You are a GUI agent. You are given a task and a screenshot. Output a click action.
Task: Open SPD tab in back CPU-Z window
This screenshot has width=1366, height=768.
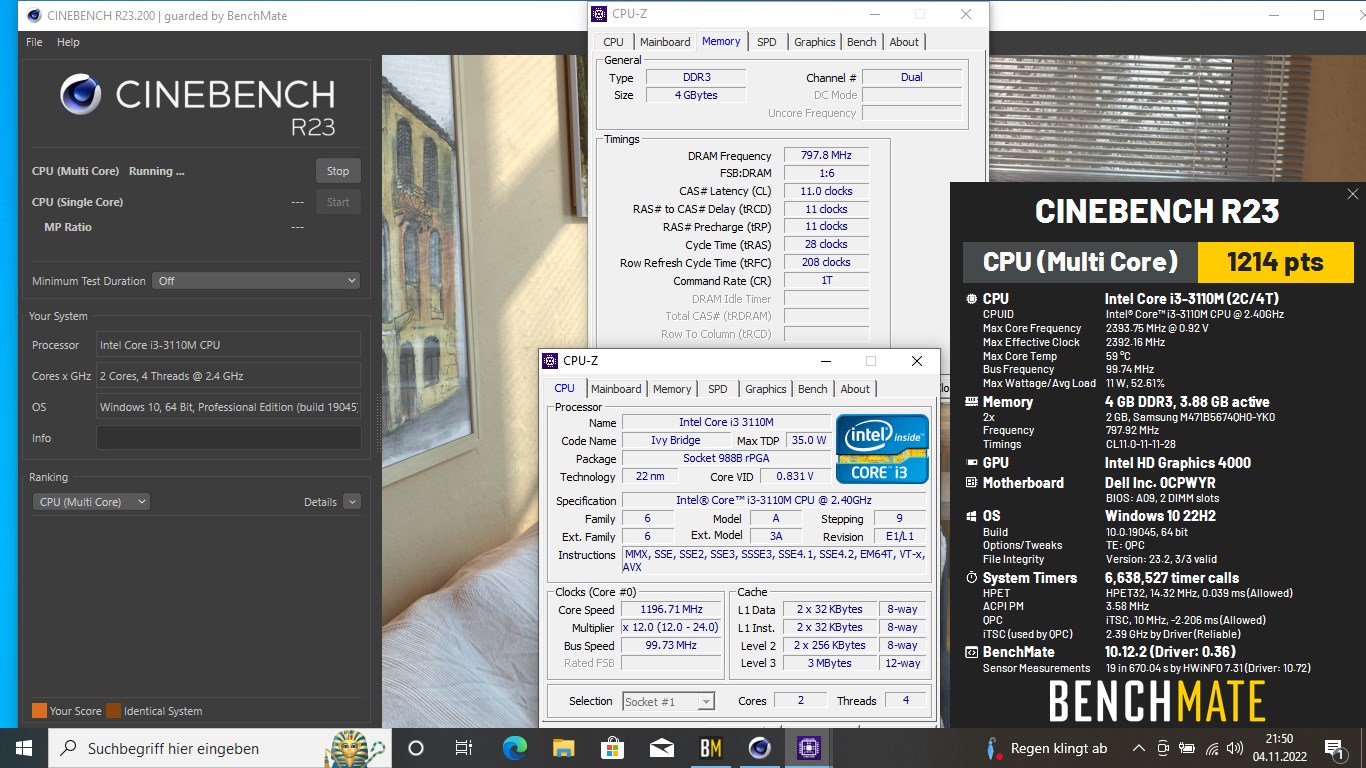[x=767, y=42]
